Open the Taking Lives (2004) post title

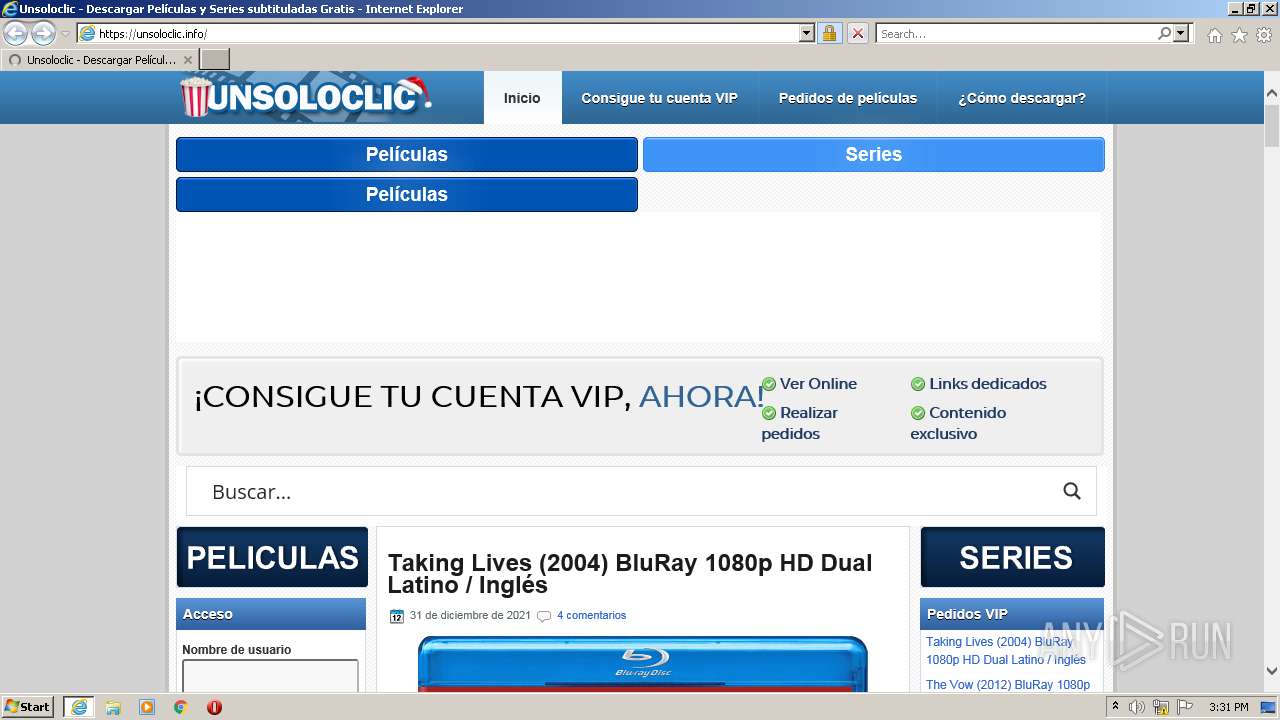630,574
